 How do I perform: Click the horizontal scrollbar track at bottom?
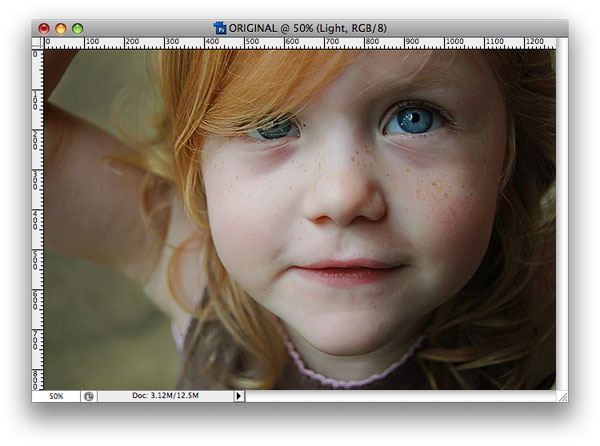click(401, 396)
